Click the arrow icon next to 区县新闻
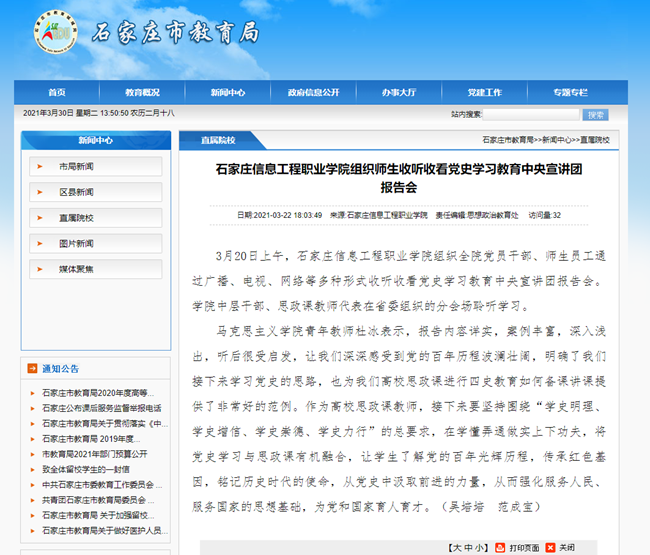The height and width of the screenshot is (555, 650). click(40, 192)
